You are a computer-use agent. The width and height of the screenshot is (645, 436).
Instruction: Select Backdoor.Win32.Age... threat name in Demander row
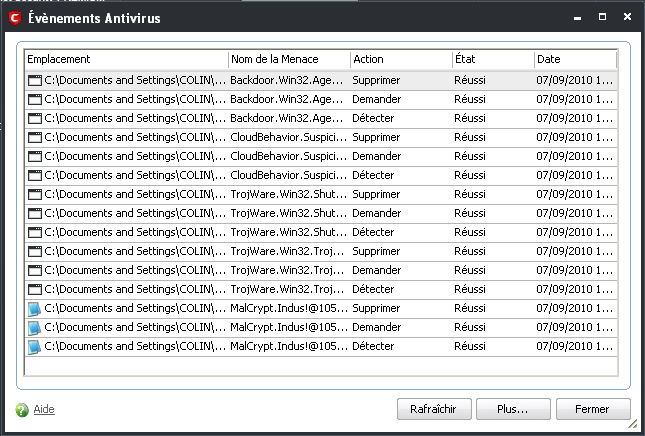click(286, 99)
